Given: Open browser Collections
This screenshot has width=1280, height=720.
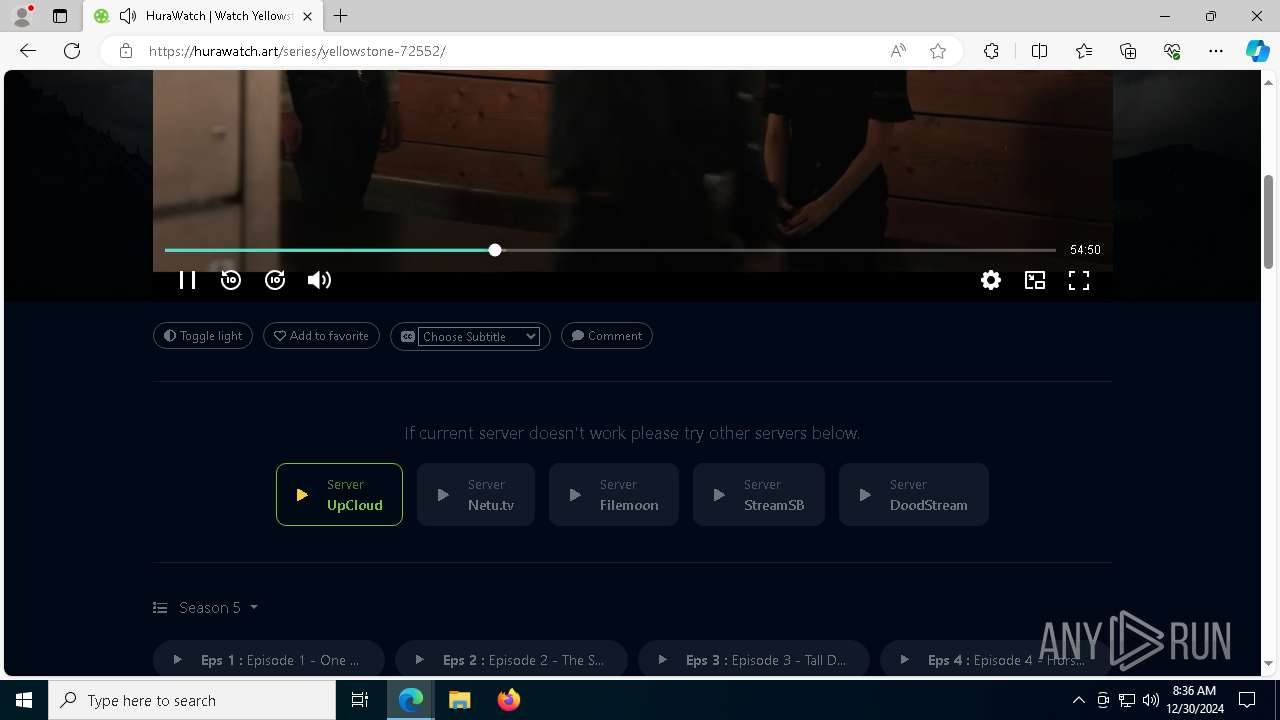Looking at the screenshot, I should [1128, 51].
